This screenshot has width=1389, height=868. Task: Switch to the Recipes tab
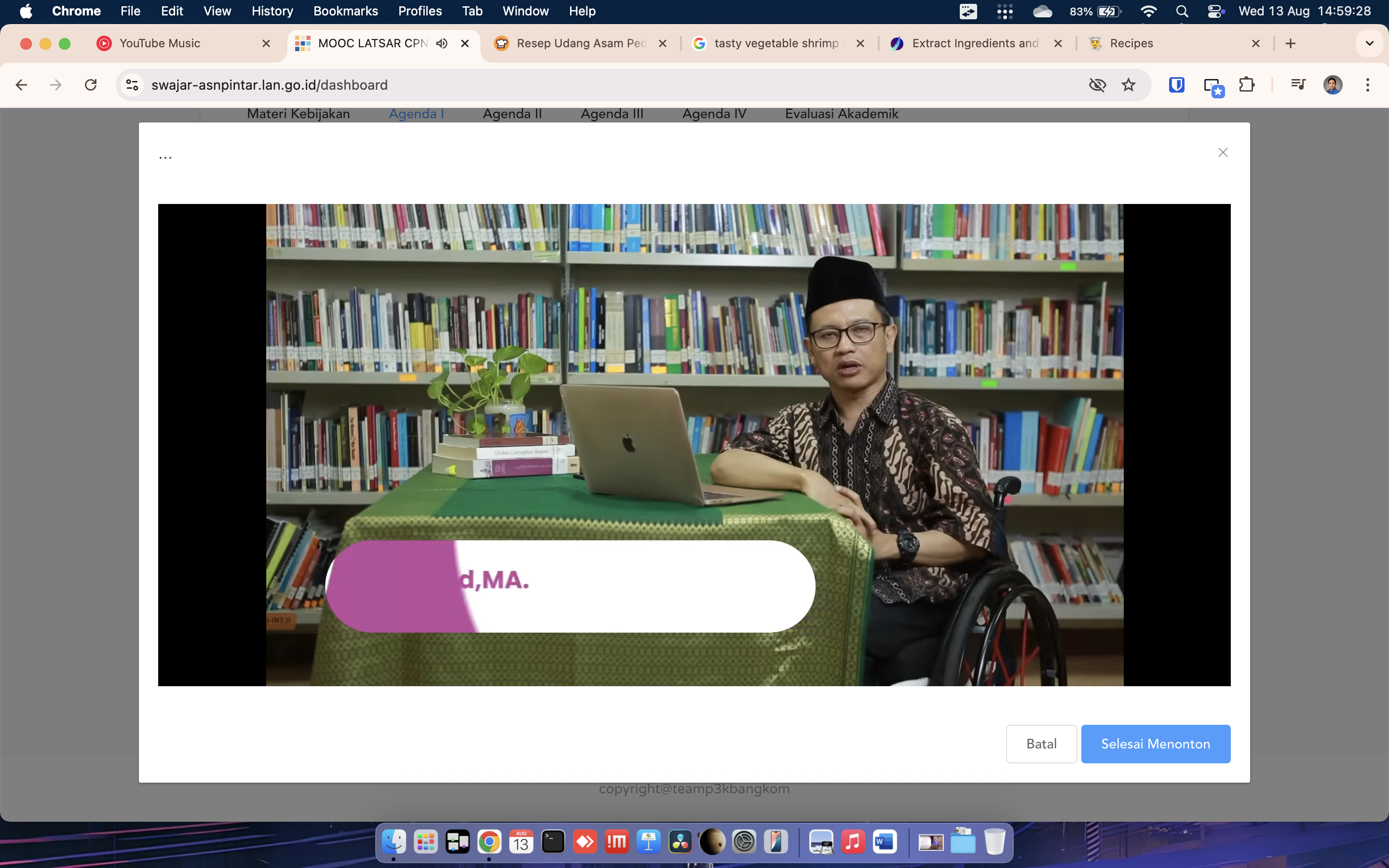point(1130,43)
